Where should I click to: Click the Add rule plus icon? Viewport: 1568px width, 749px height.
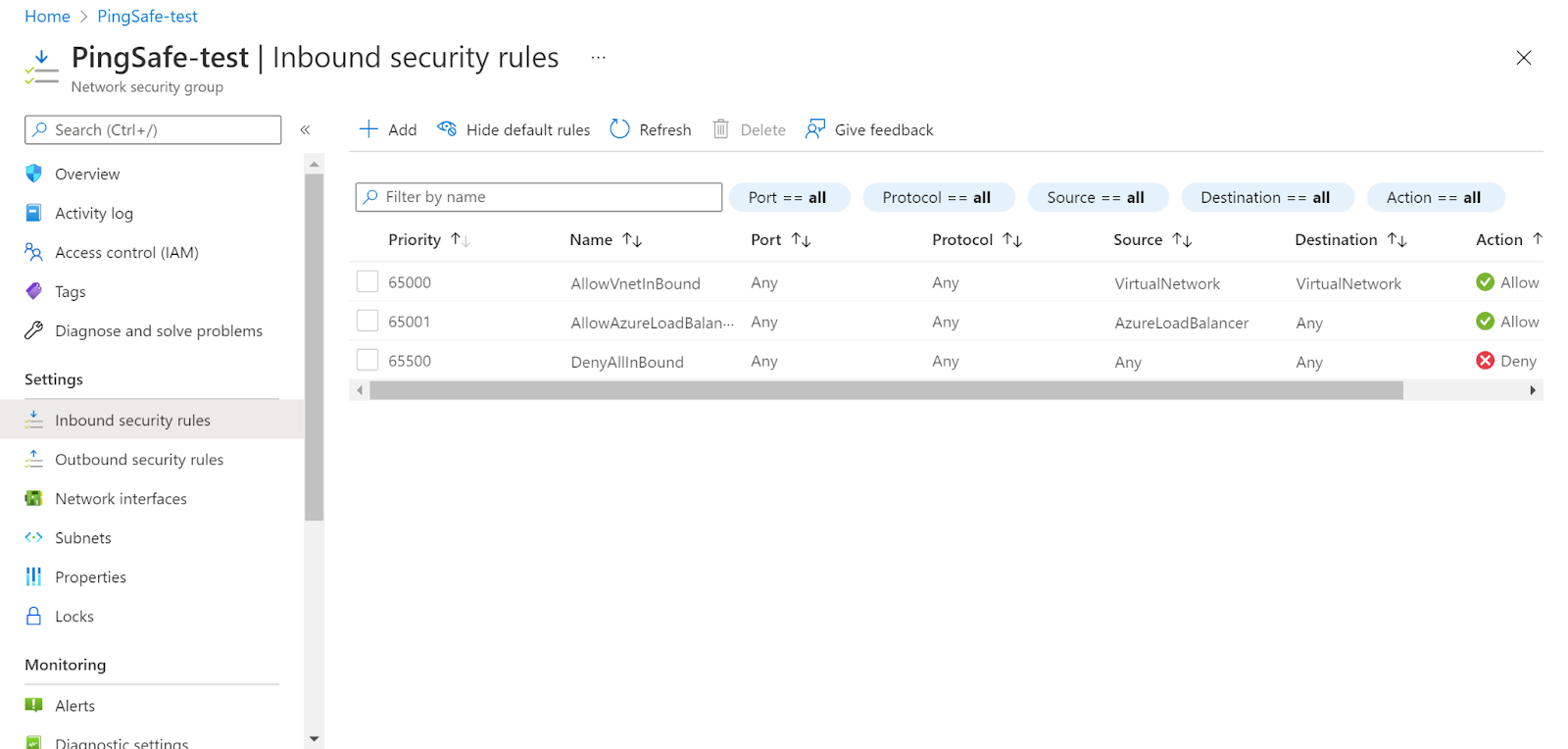click(x=368, y=129)
